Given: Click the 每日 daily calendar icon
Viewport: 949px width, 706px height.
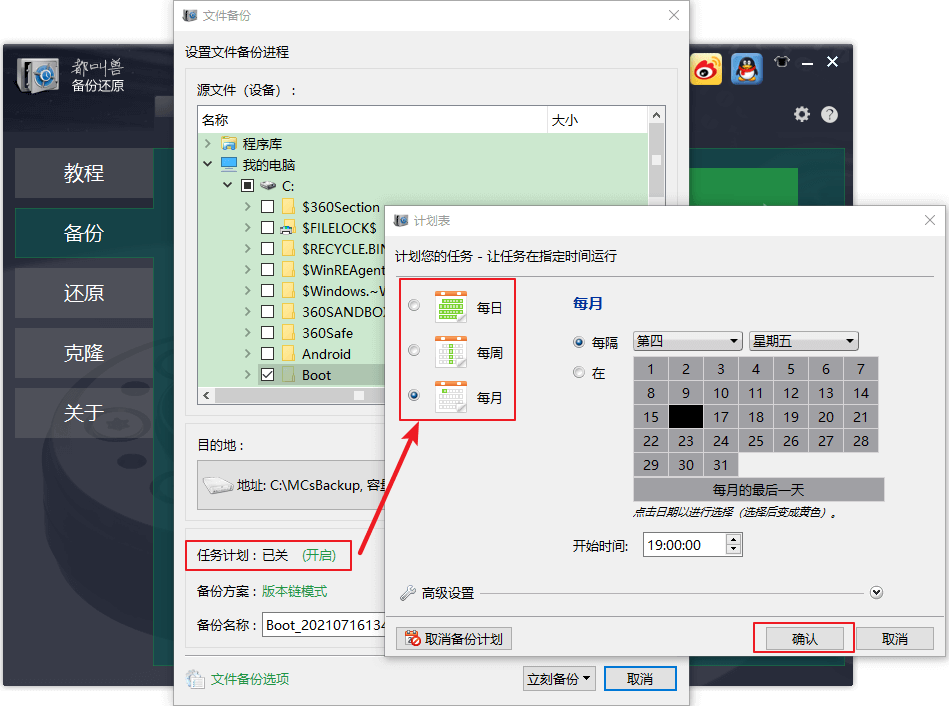Looking at the screenshot, I should tap(451, 307).
